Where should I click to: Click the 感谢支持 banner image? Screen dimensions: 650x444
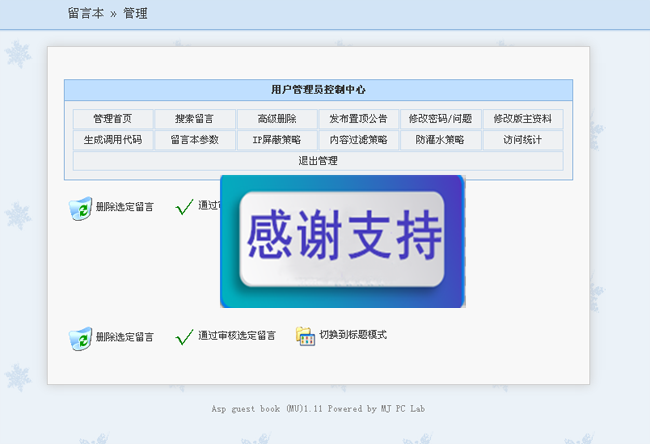pyautogui.click(x=342, y=241)
